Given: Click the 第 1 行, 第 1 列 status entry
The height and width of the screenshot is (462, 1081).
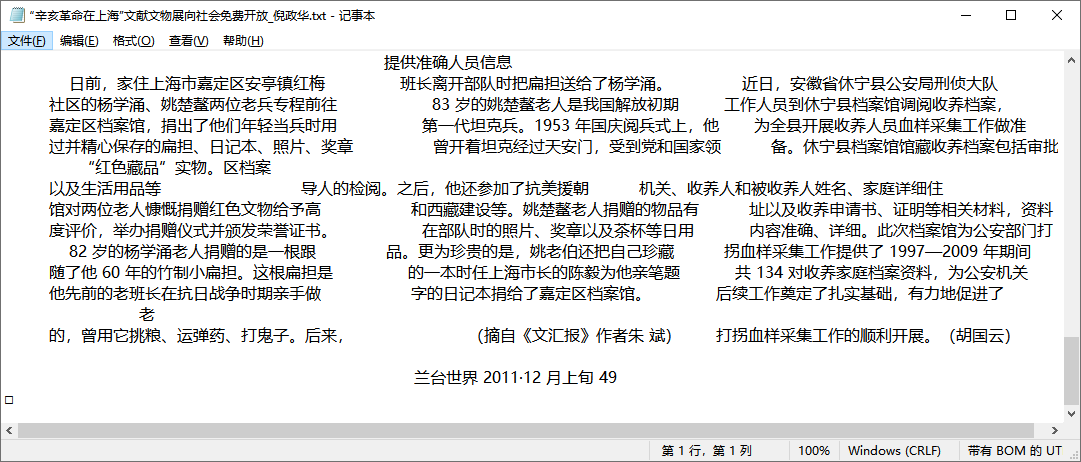Looking at the screenshot, I should click(x=707, y=451).
